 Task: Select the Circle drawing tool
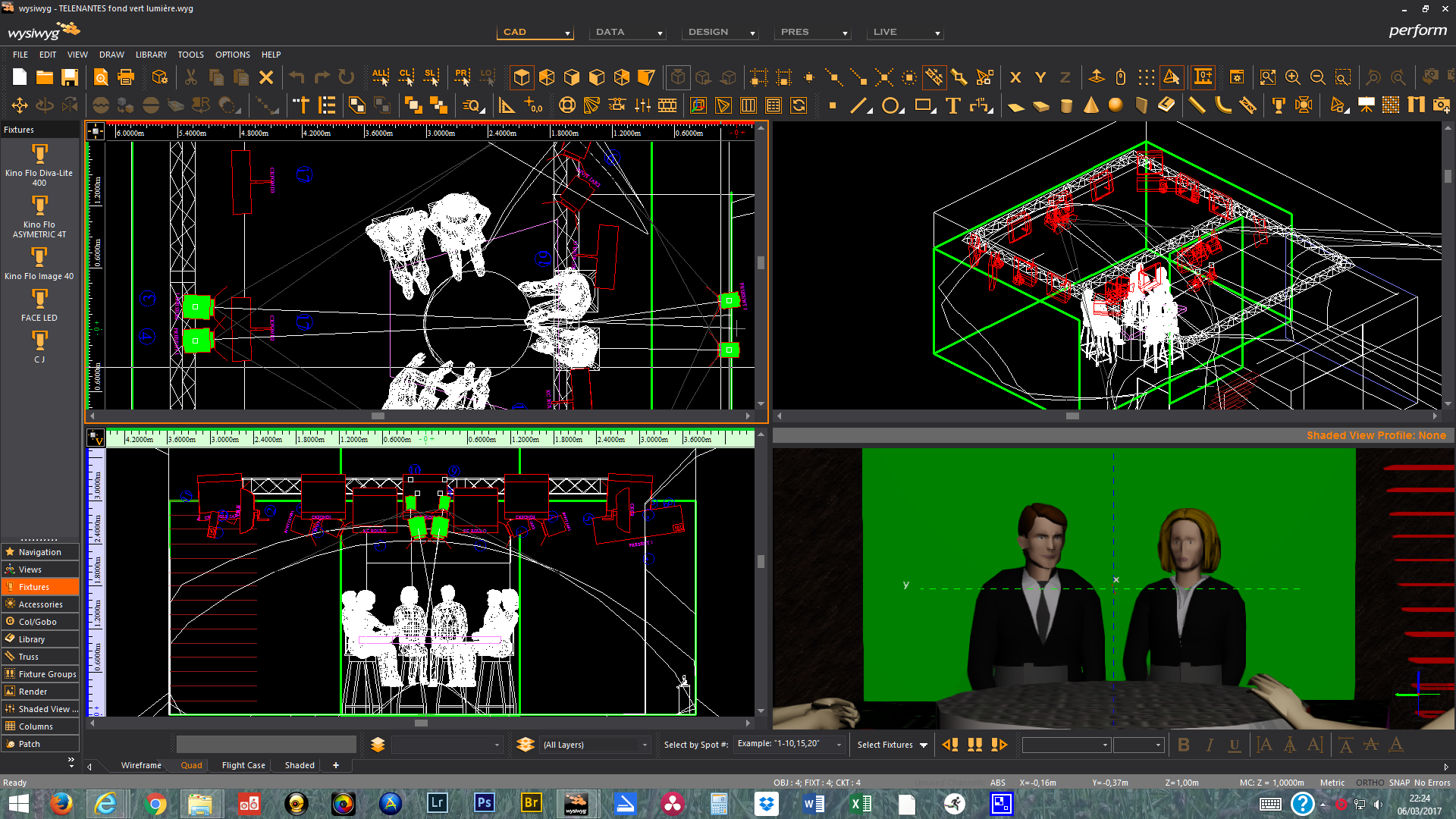[891, 106]
